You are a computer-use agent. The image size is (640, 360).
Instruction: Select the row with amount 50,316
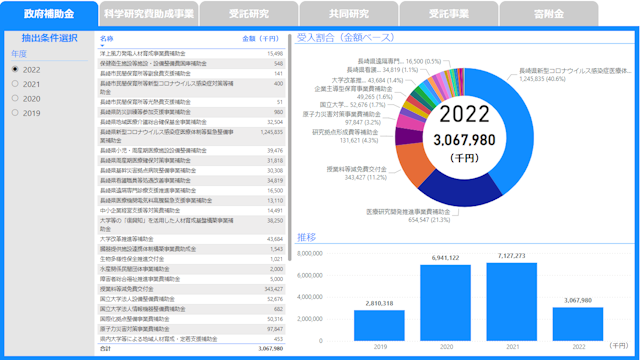tap(191, 319)
